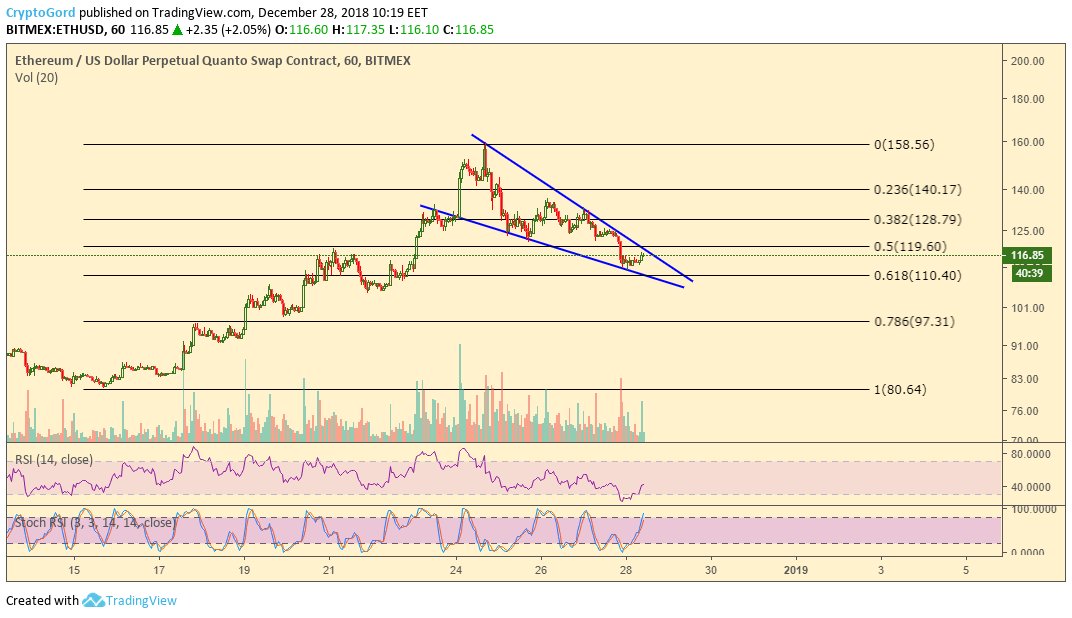Click the 30 date marker on time axis
This screenshot has height=618, width=1072.
point(711,569)
